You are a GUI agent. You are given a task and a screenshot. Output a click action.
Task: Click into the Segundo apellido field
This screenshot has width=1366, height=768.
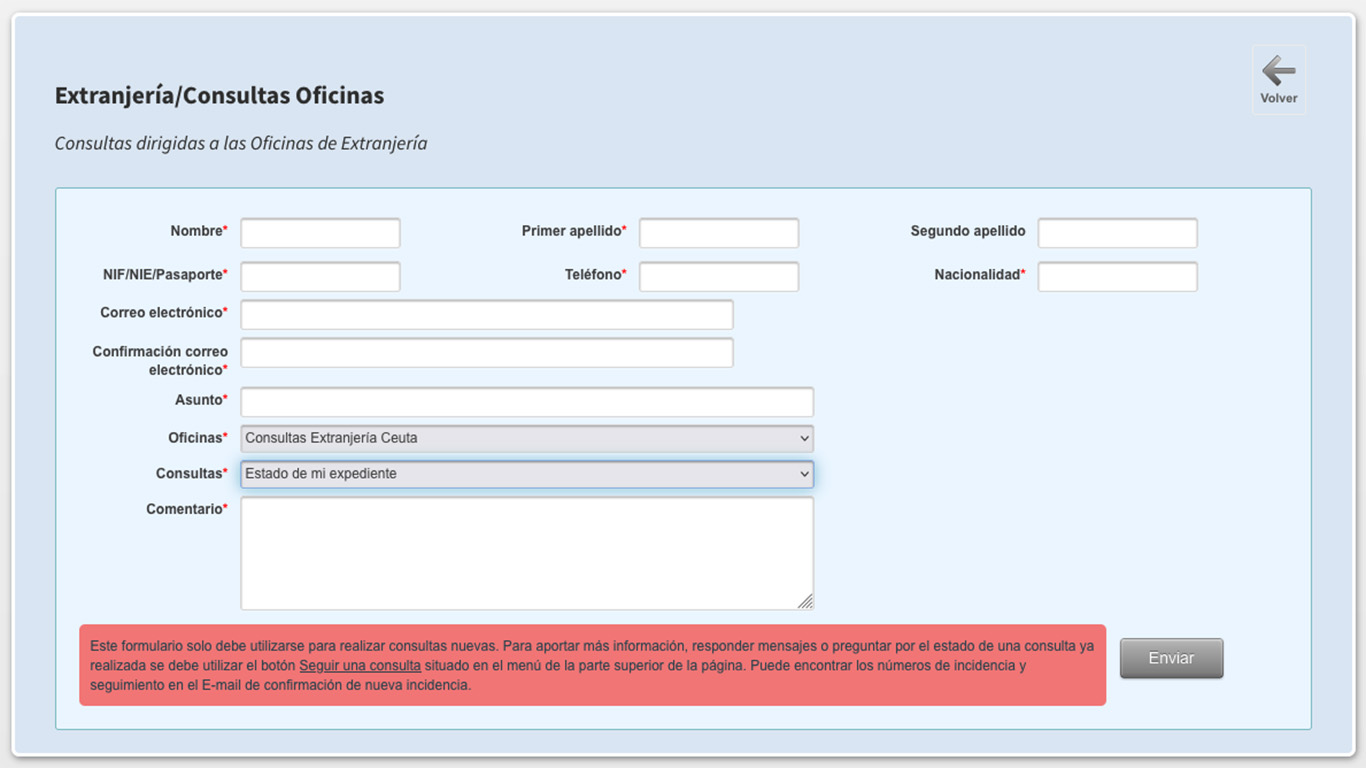1117,233
